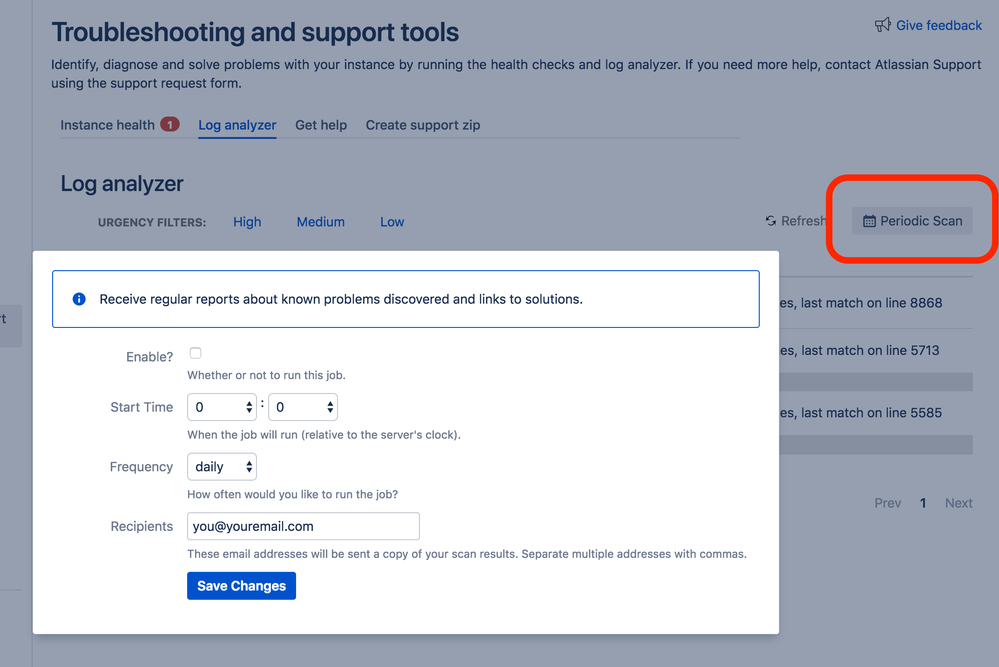Open the Frequency dropdown showing daily
Viewport: 999px width, 667px height.
(221, 466)
